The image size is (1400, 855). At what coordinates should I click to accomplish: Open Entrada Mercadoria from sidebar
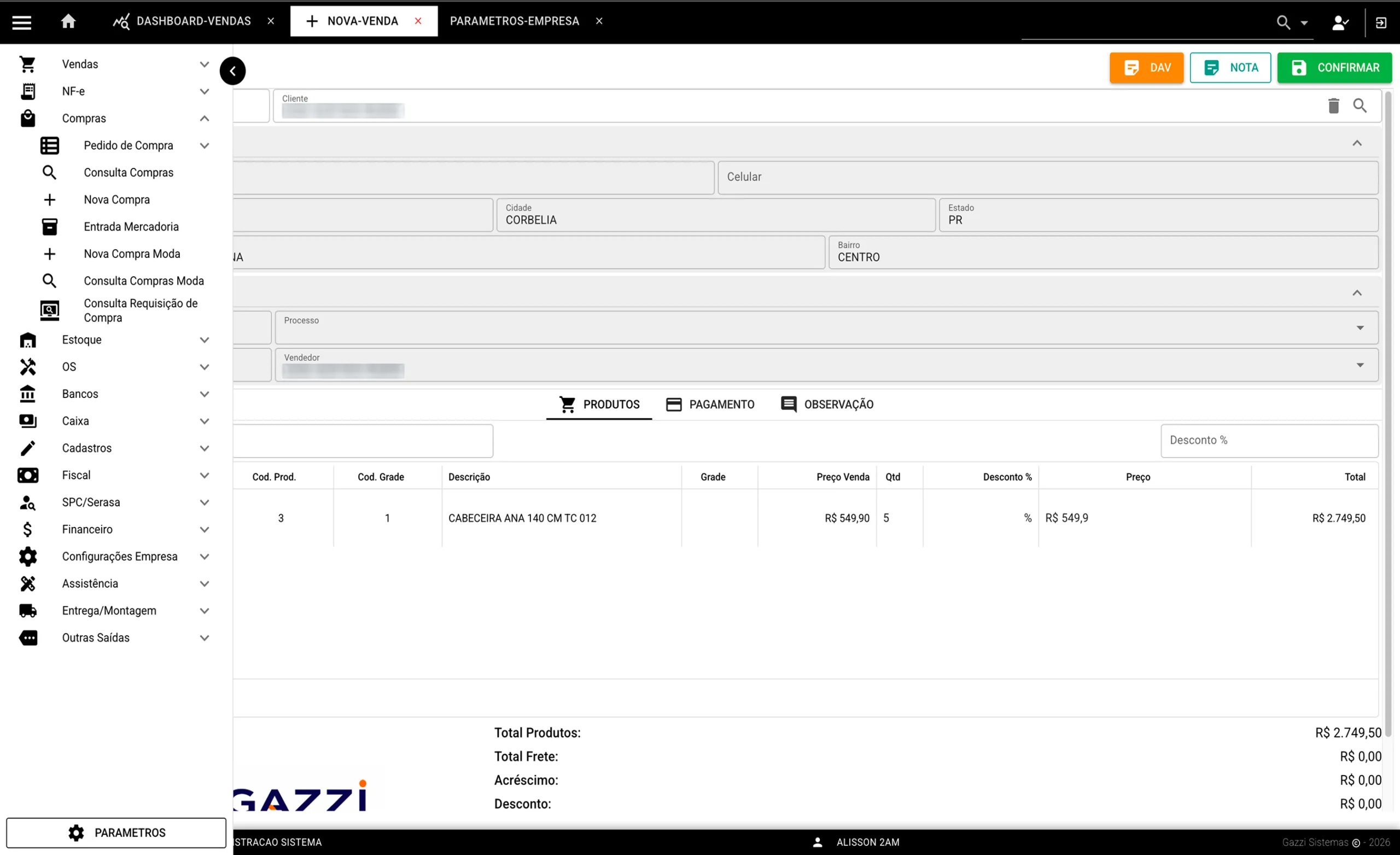(131, 227)
